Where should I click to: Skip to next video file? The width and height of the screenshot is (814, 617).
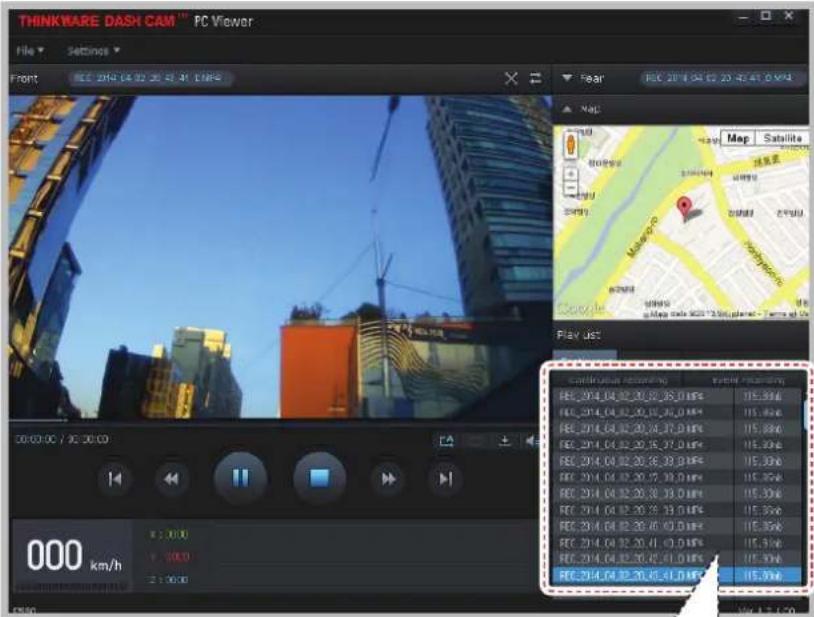click(445, 478)
